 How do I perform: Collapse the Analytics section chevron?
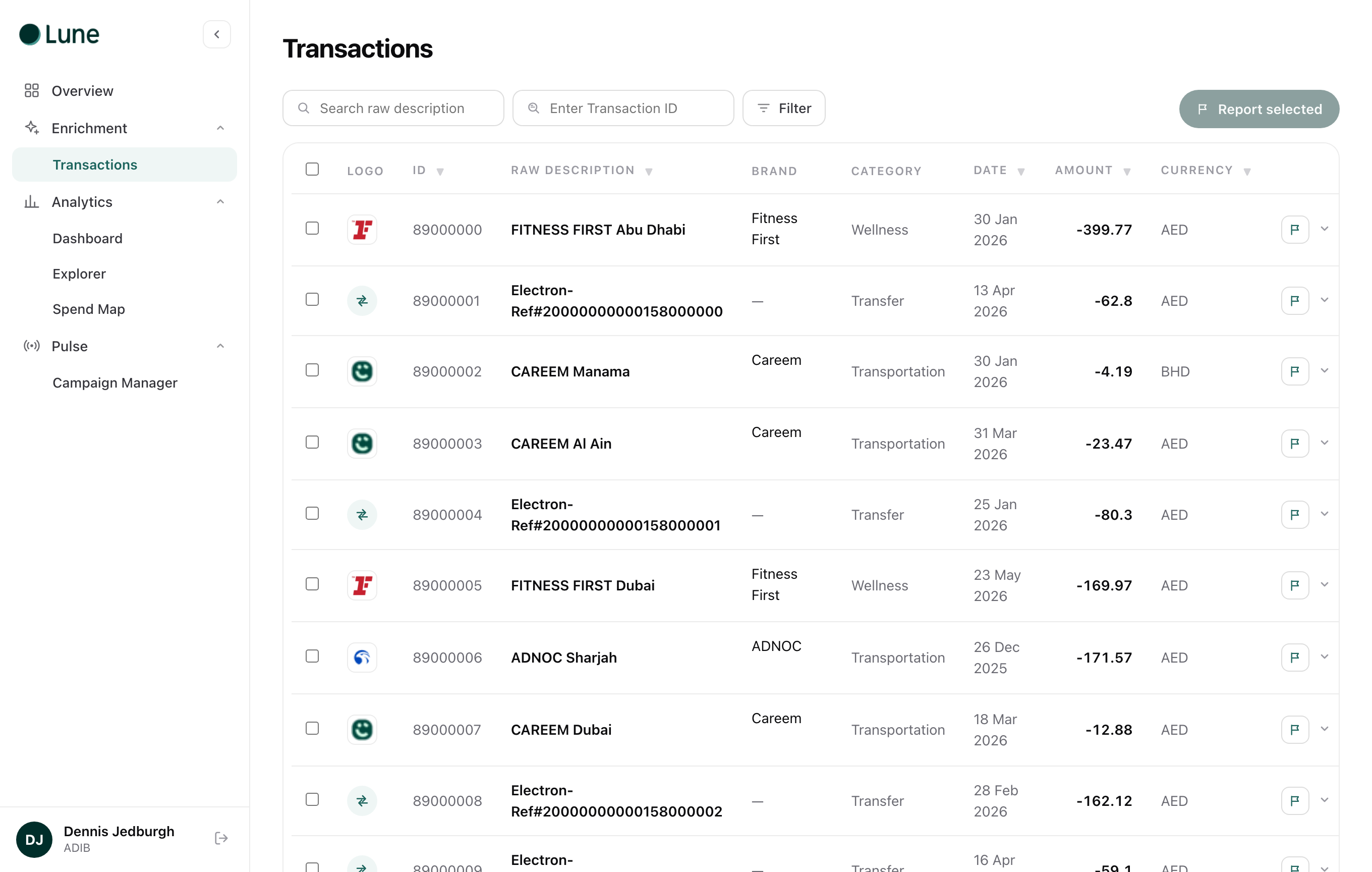(x=220, y=201)
